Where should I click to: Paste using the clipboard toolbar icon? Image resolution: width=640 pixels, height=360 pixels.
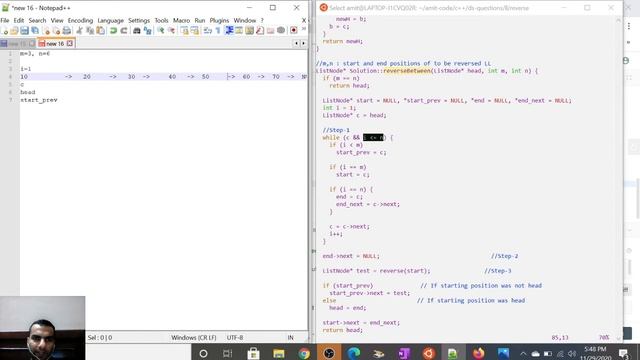tap(100, 31)
